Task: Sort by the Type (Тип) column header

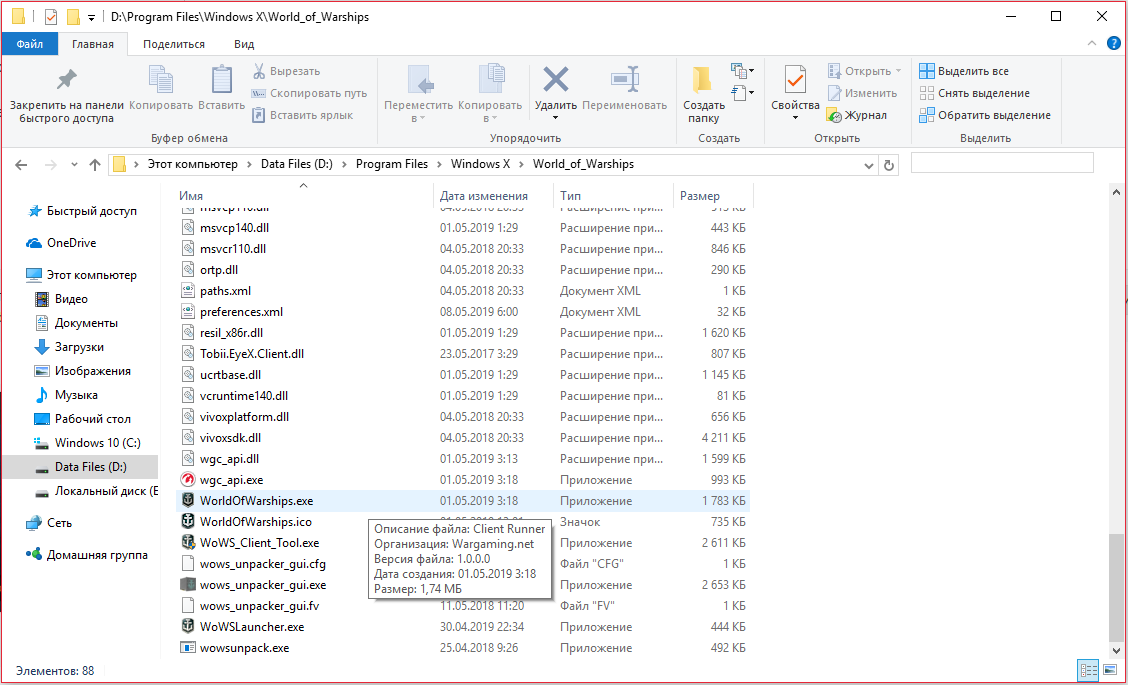Action: (614, 196)
